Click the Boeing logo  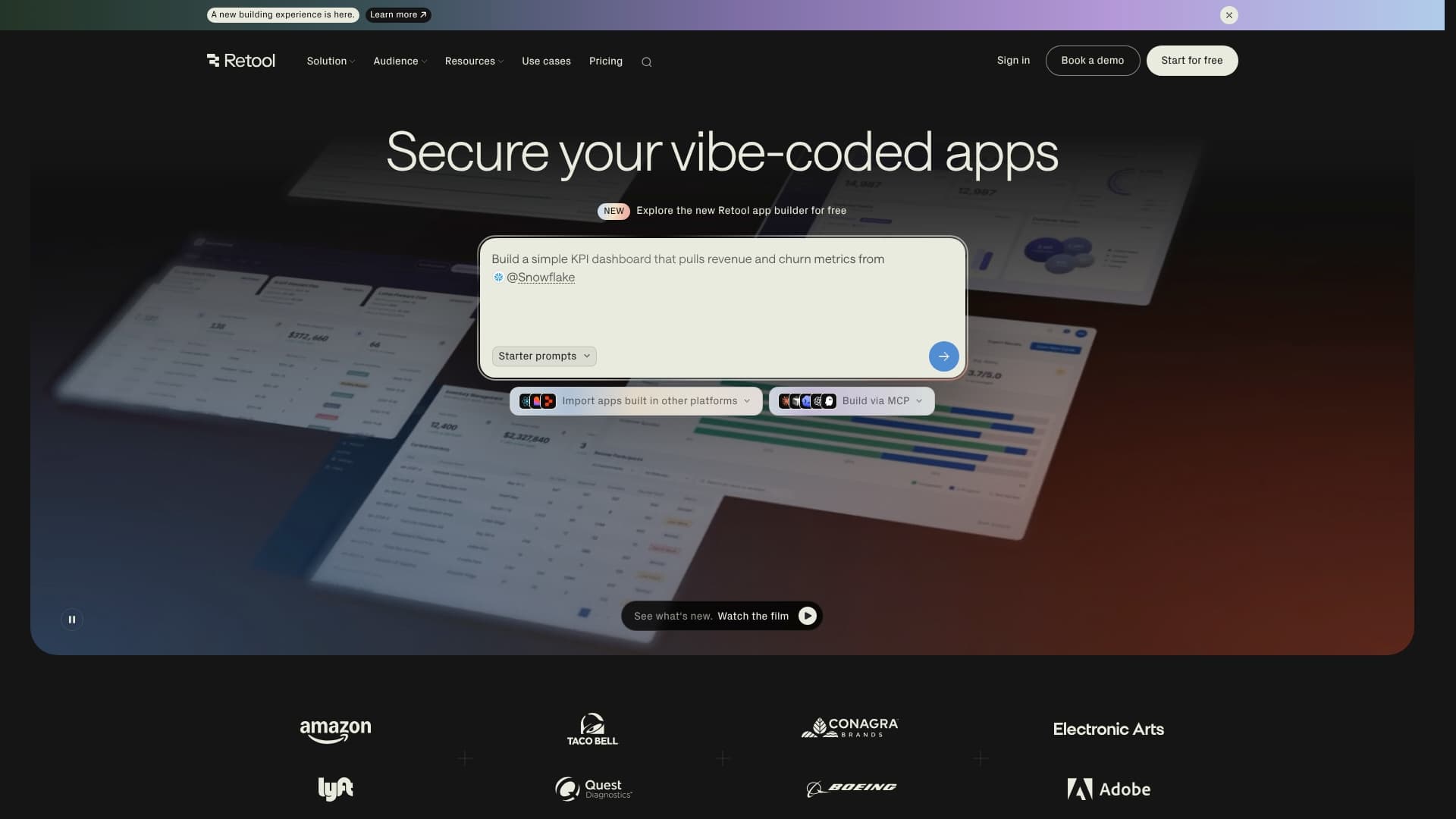(x=851, y=789)
